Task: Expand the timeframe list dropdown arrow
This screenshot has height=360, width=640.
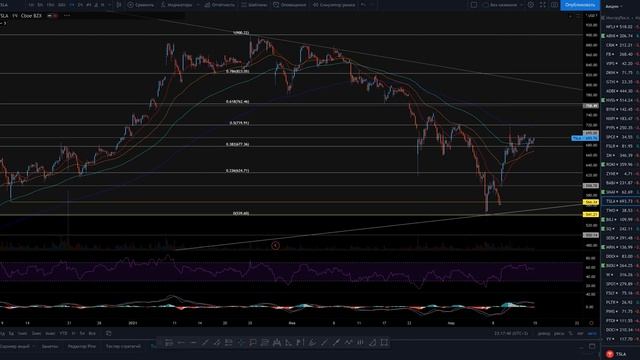Action: click(x=109, y=5)
